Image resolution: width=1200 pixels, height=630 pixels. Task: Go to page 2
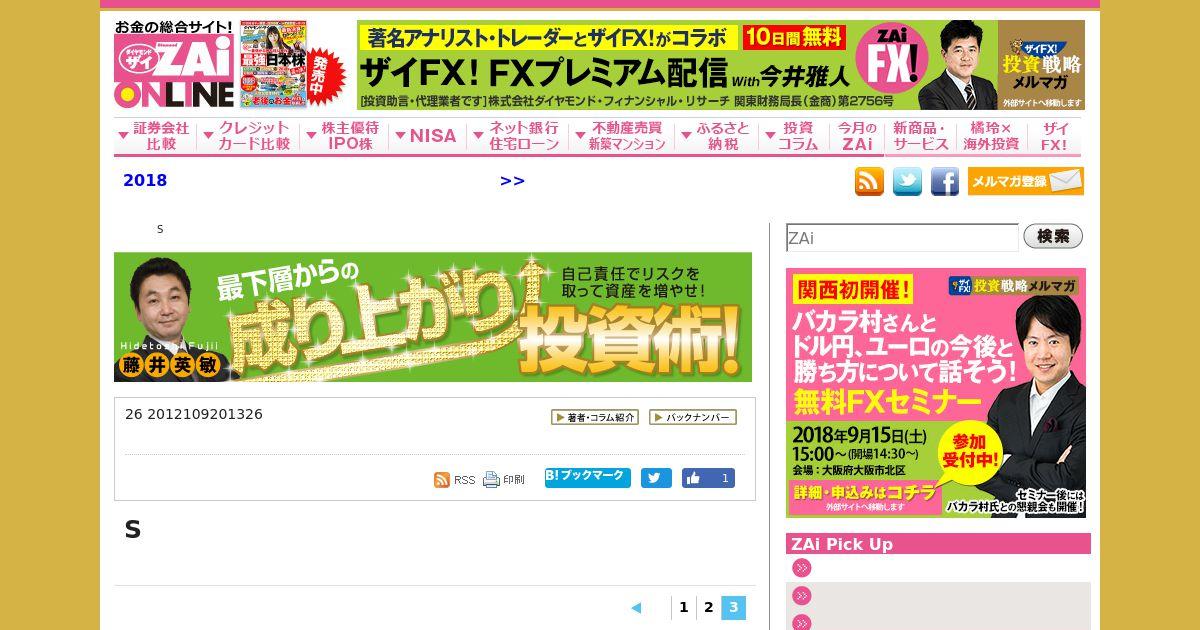point(709,607)
